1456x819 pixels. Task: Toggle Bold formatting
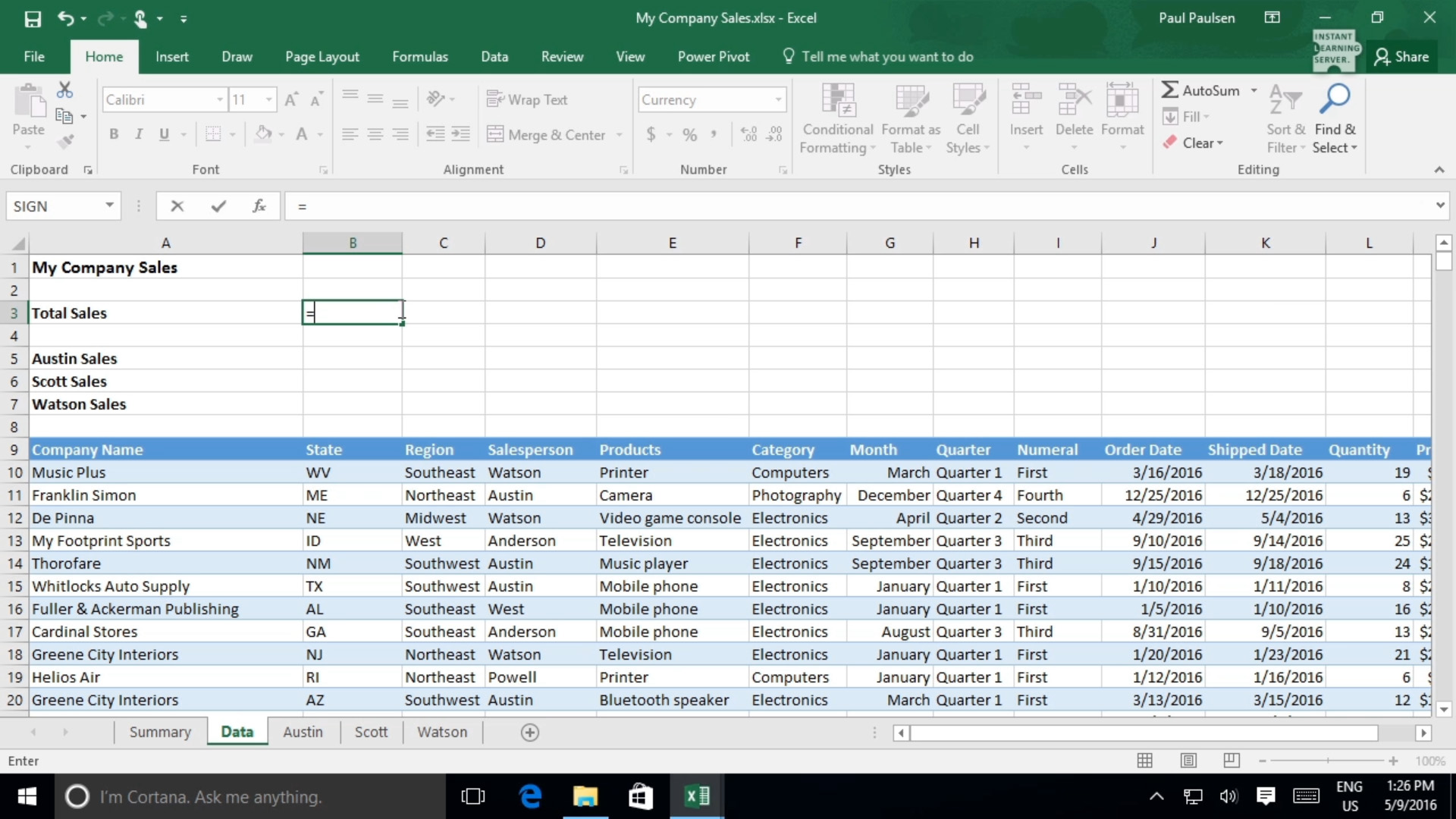114,135
